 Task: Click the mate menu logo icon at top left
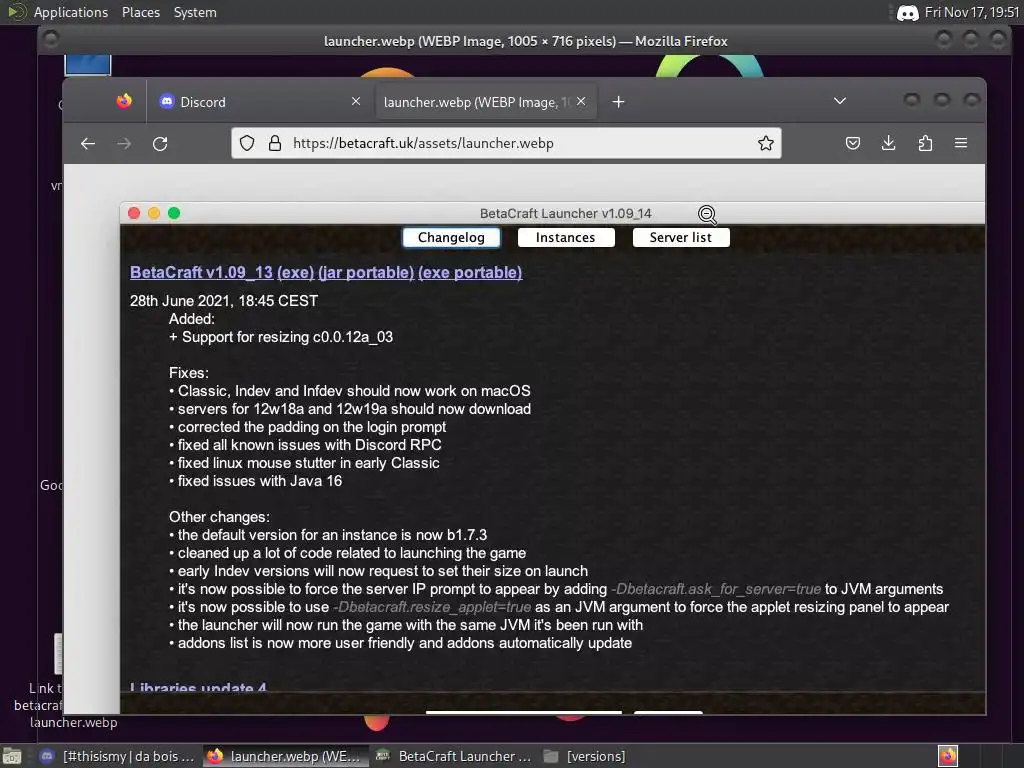[x=15, y=12]
